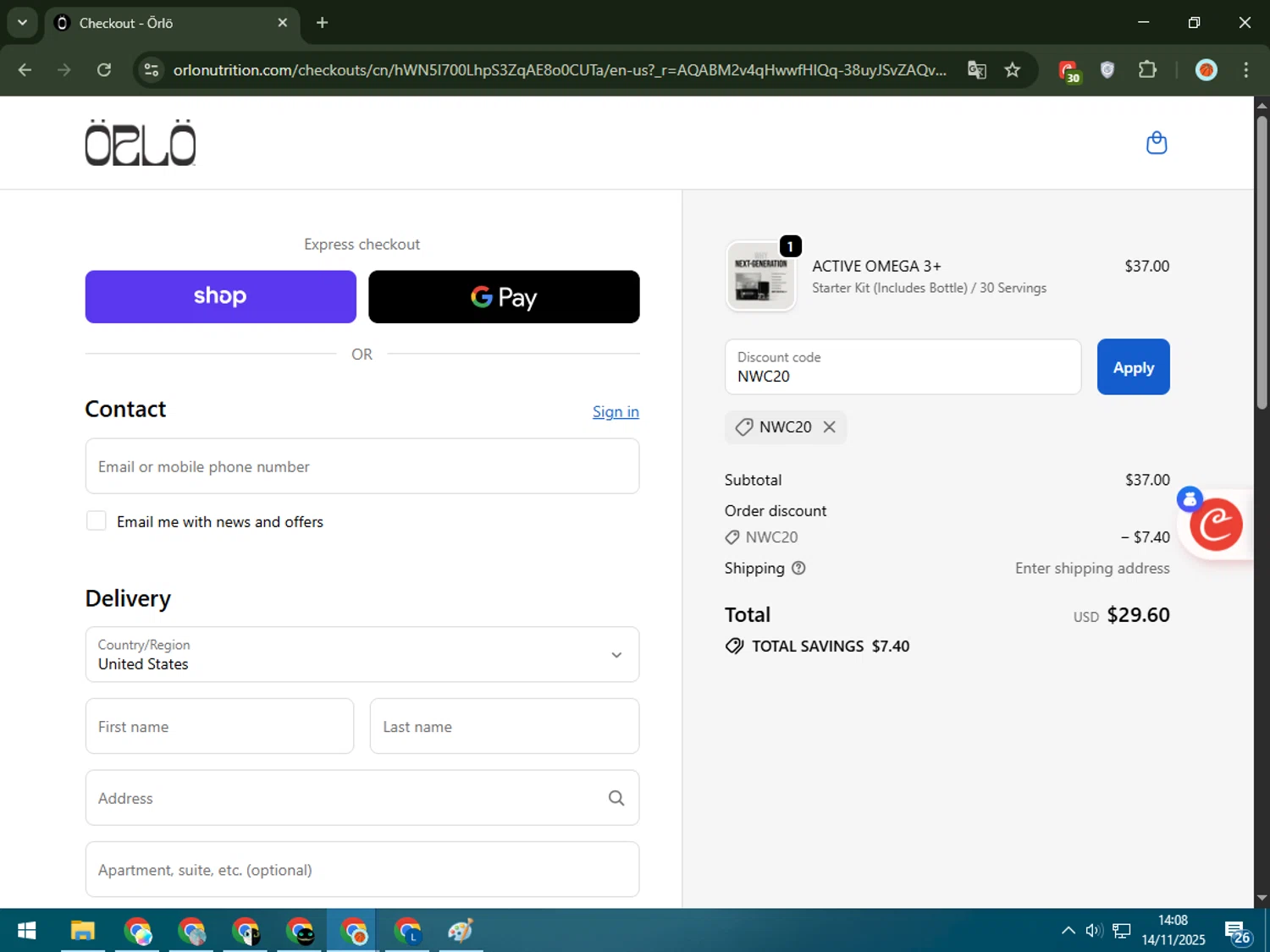View site information icon in address bar
This screenshot has width=1270, height=952.
152,70
